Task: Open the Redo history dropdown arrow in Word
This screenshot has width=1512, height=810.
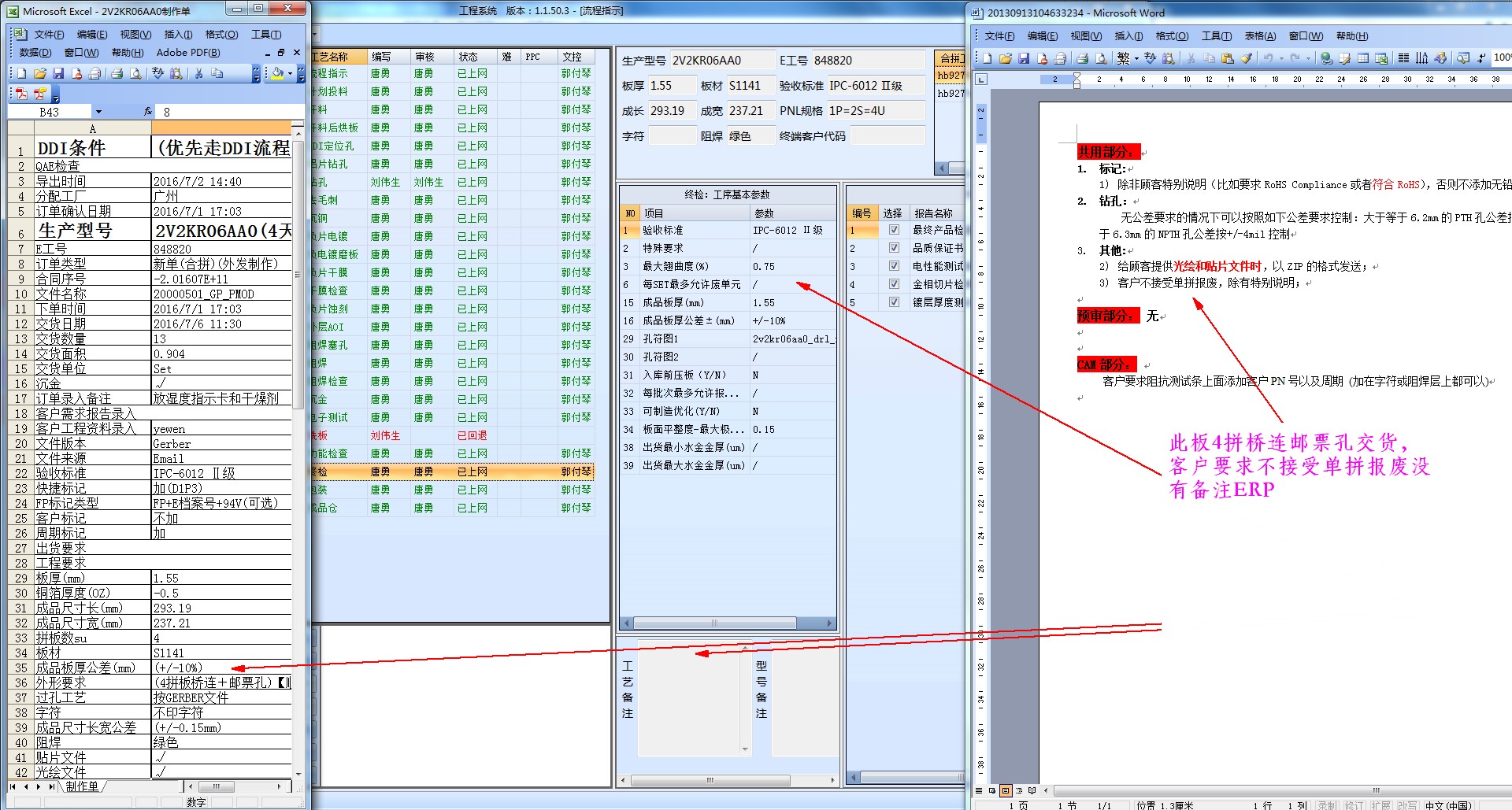Action: [x=1308, y=58]
